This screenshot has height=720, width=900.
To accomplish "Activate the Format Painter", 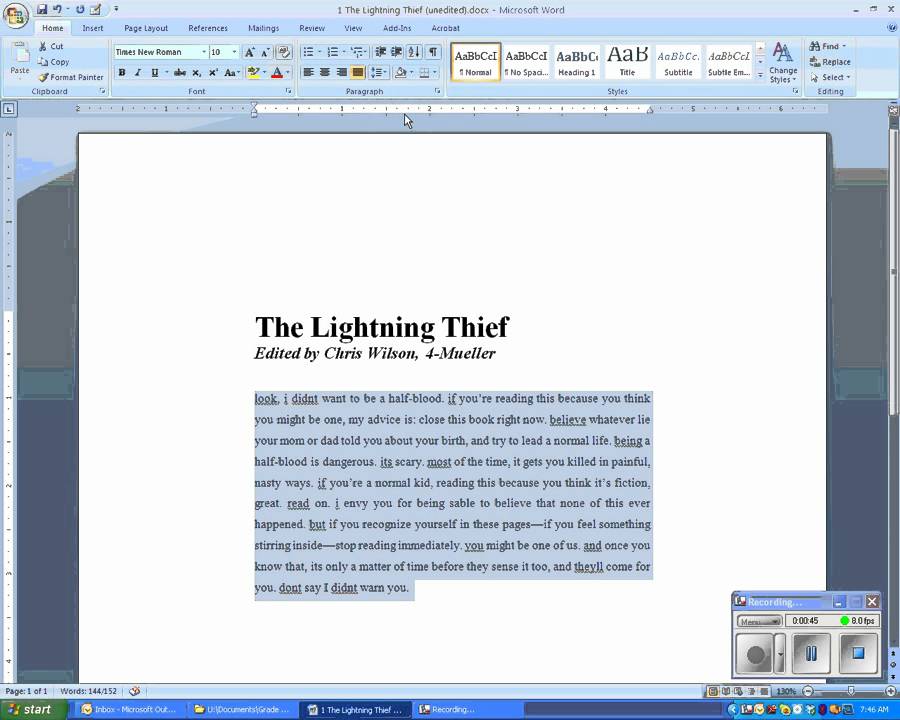I will tap(71, 77).
